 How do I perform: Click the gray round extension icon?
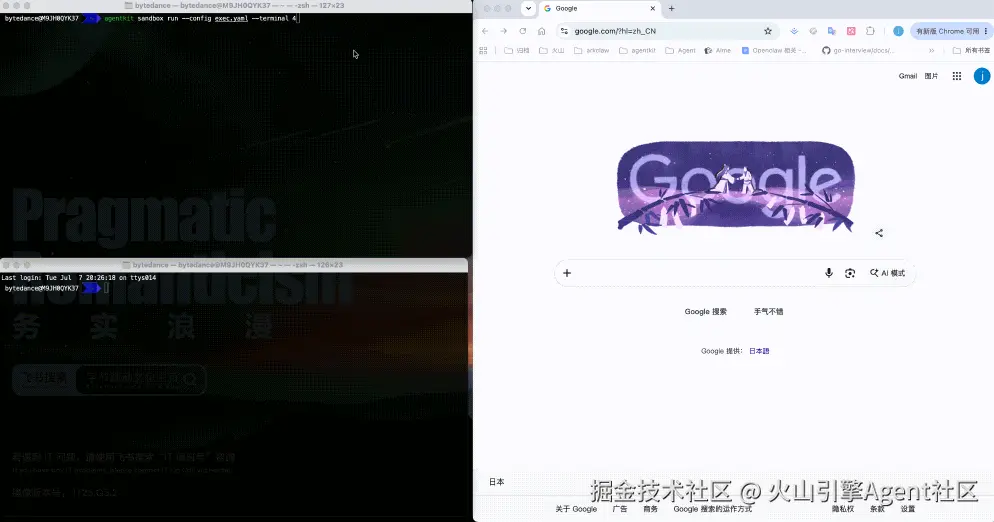point(813,31)
